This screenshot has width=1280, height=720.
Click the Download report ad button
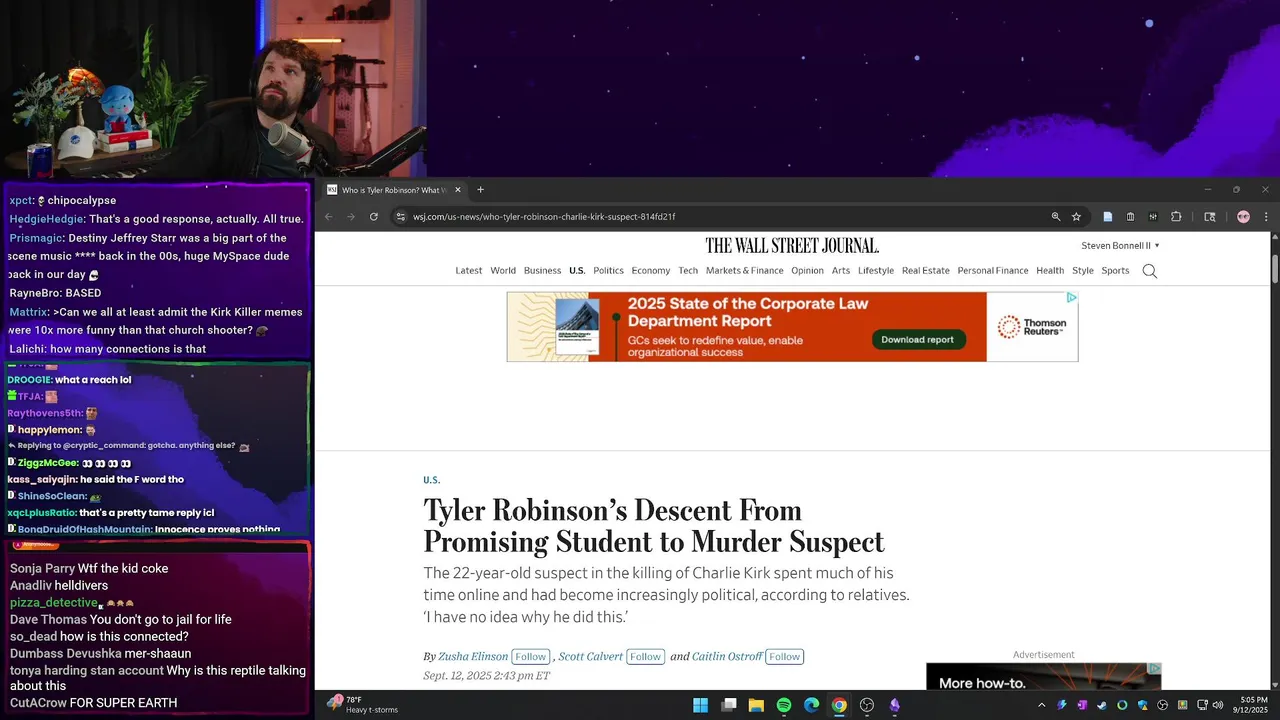[917, 340]
